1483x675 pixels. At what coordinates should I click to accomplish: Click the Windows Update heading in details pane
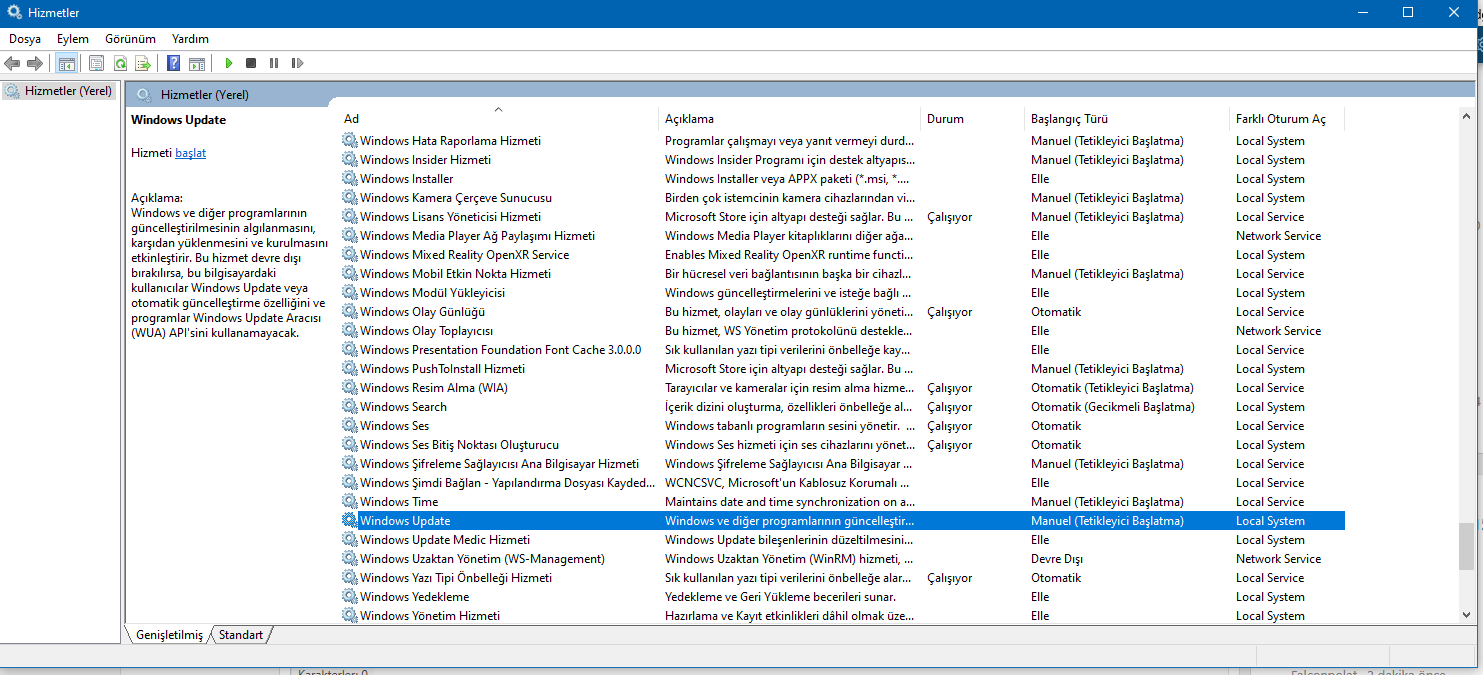pyautogui.click(x=178, y=120)
